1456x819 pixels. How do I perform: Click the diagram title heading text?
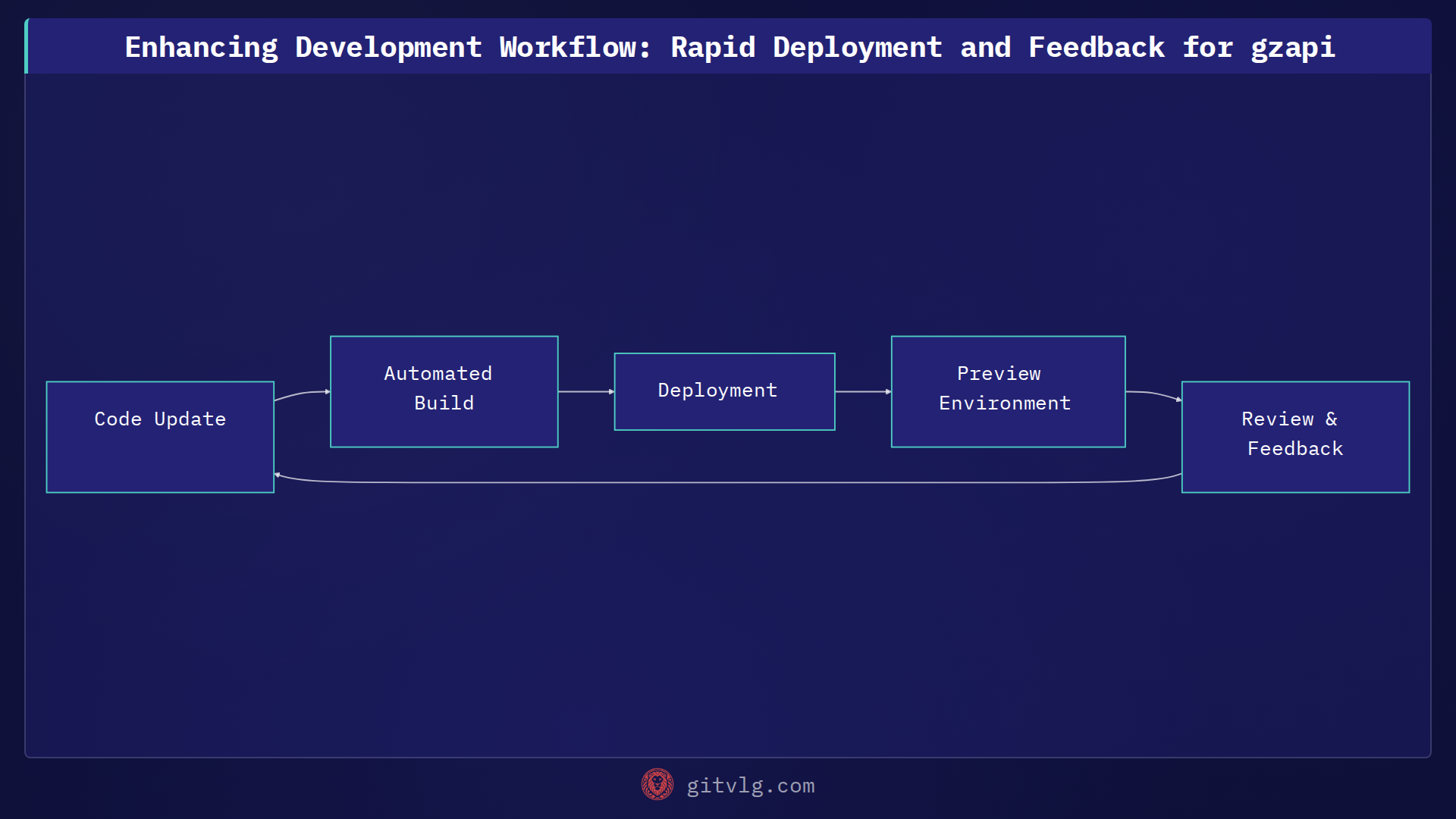point(730,47)
